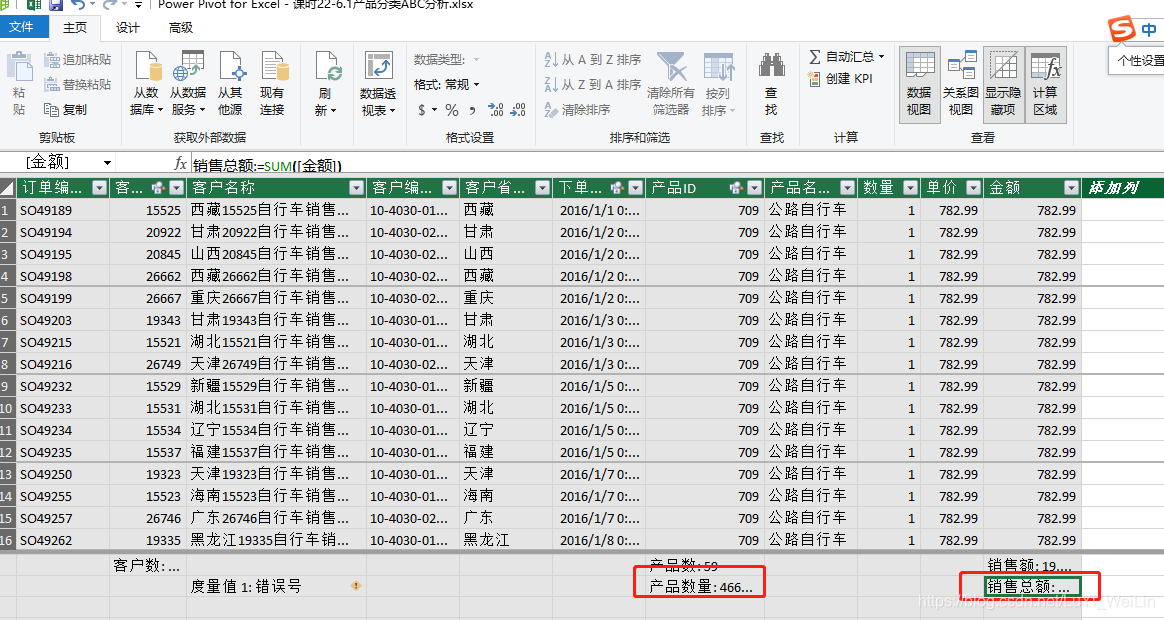Switch to 关系图视图 diagram view
The width and height of the screenshot is (1164, 620).
coord(961,83)
